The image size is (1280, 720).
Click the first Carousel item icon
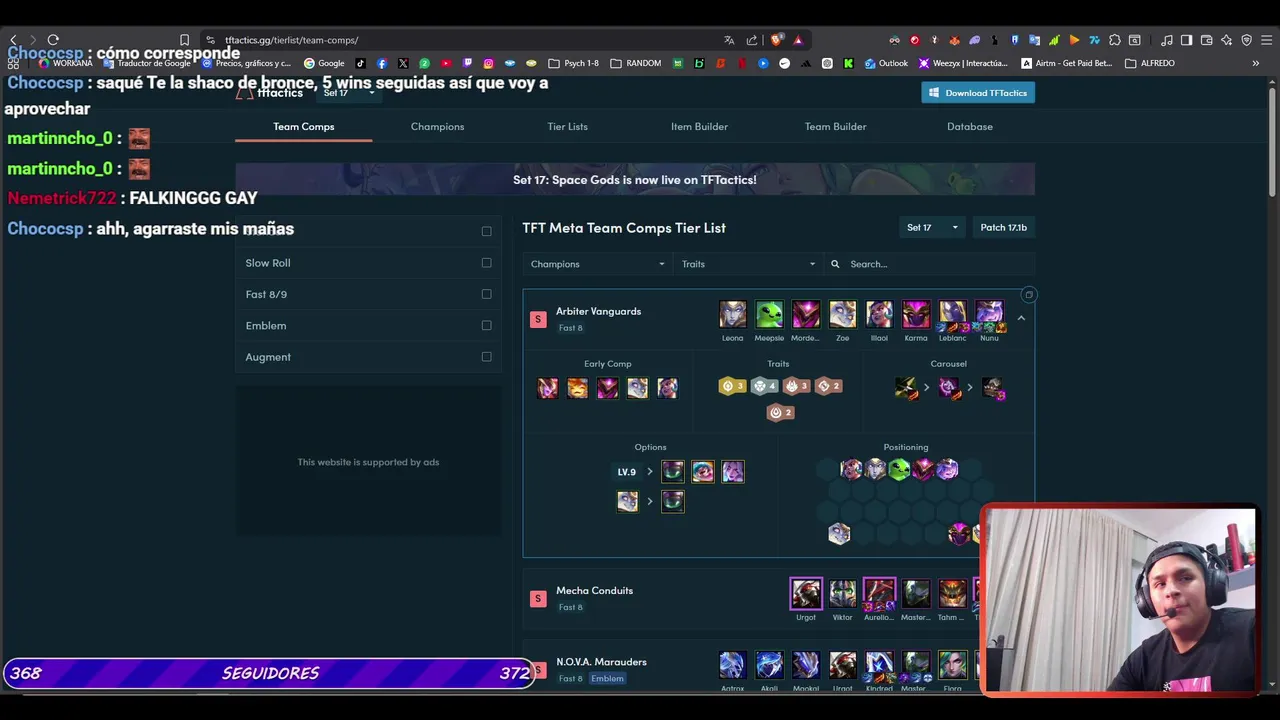pos(907,387)
